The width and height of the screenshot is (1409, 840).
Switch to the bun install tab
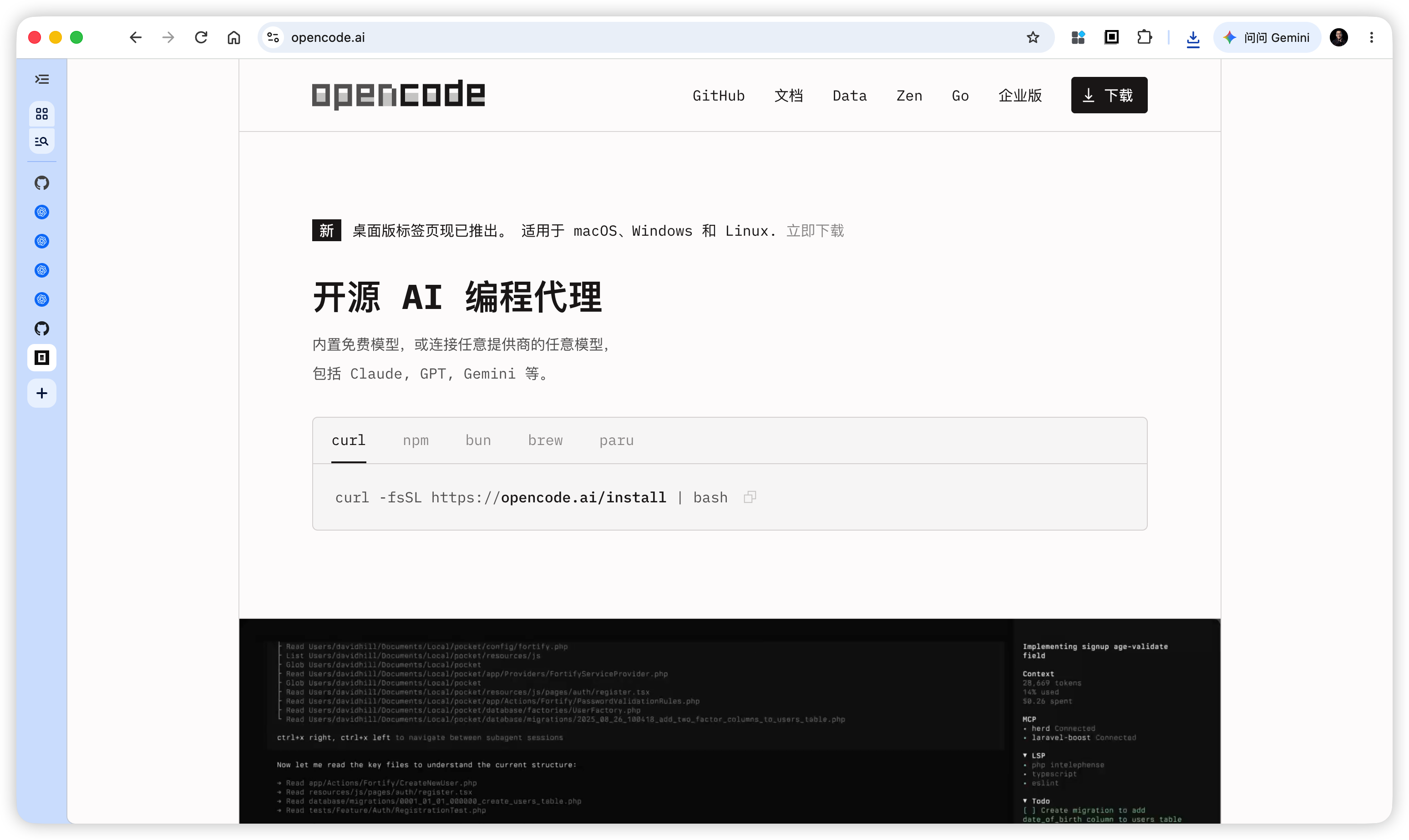click(478, 440)
